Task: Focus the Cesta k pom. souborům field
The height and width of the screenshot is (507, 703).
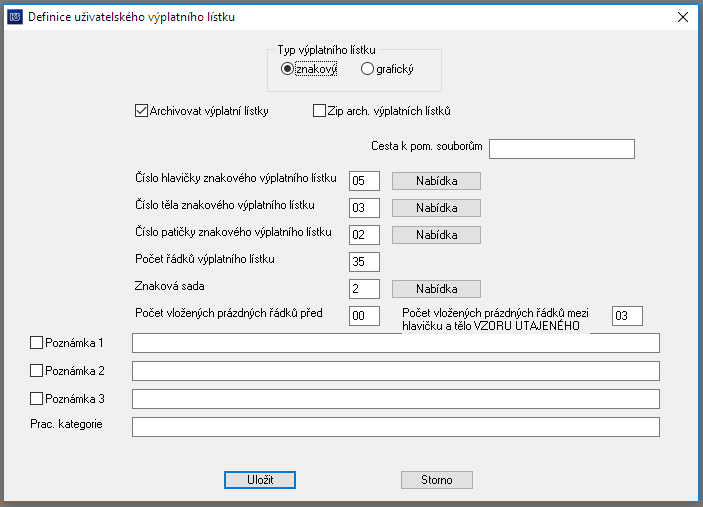Action: [562, 149]
